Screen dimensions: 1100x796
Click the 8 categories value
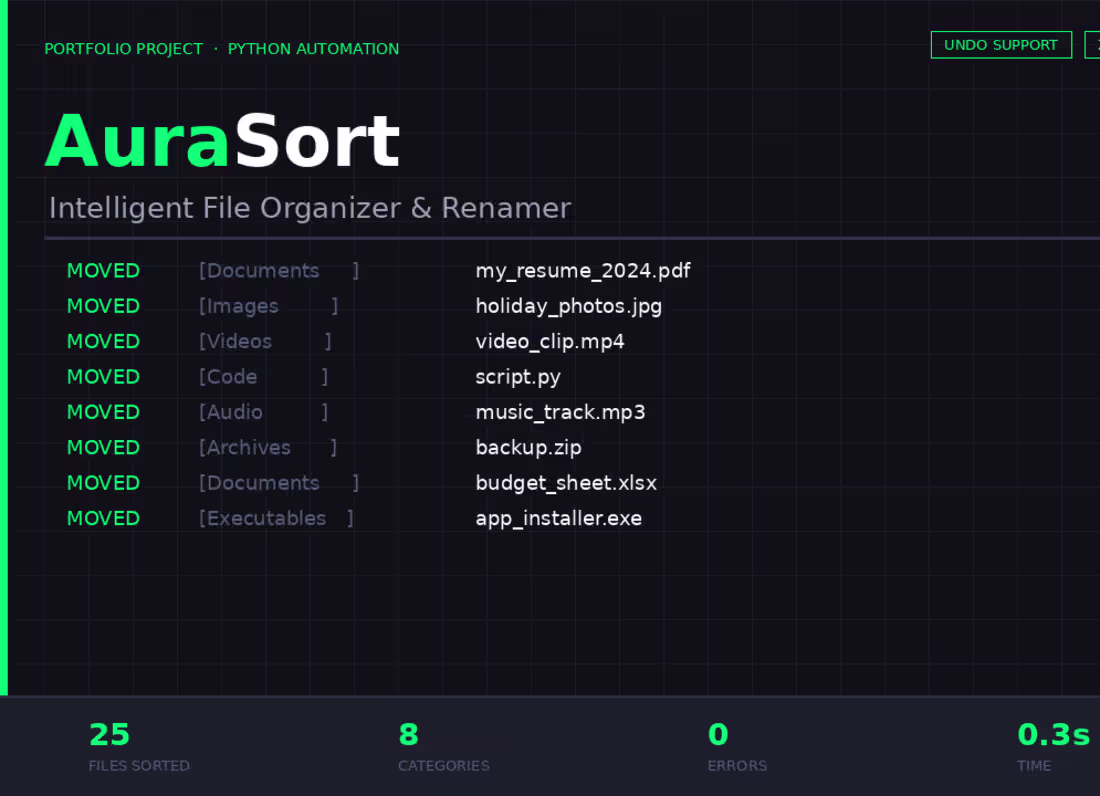pyautogui.click(x=408, y=735)
